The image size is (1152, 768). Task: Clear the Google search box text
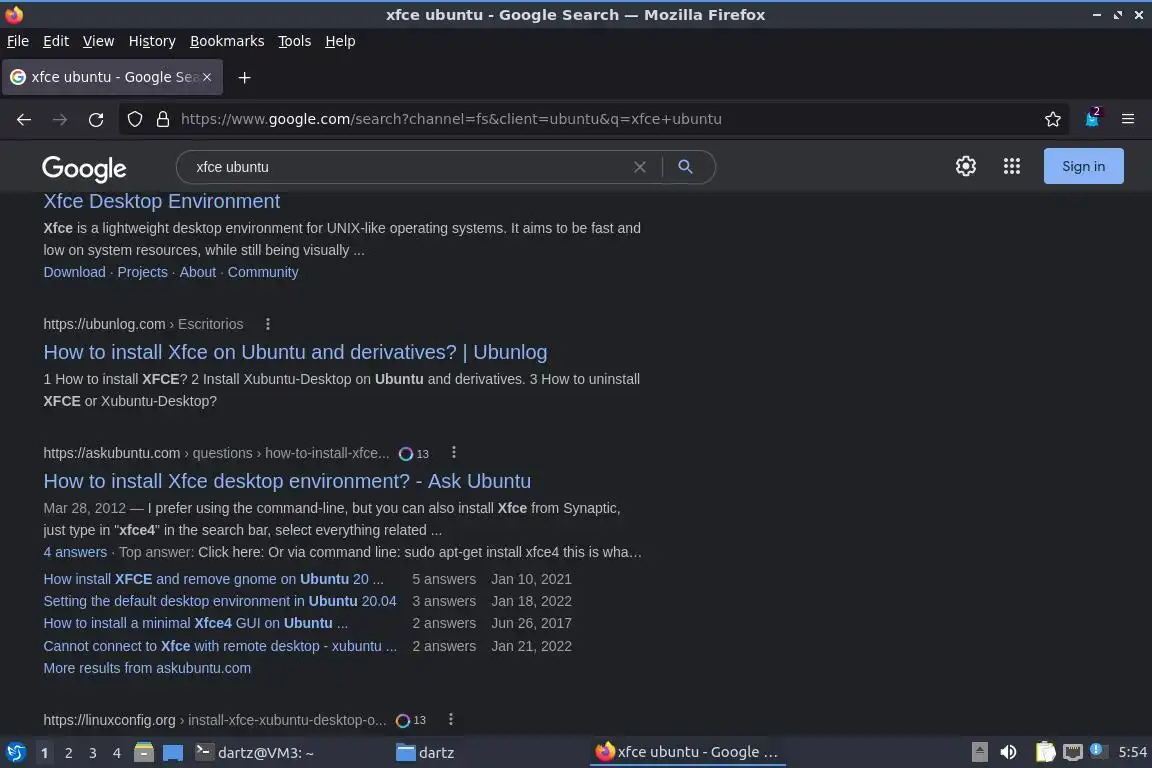point(640,167)
